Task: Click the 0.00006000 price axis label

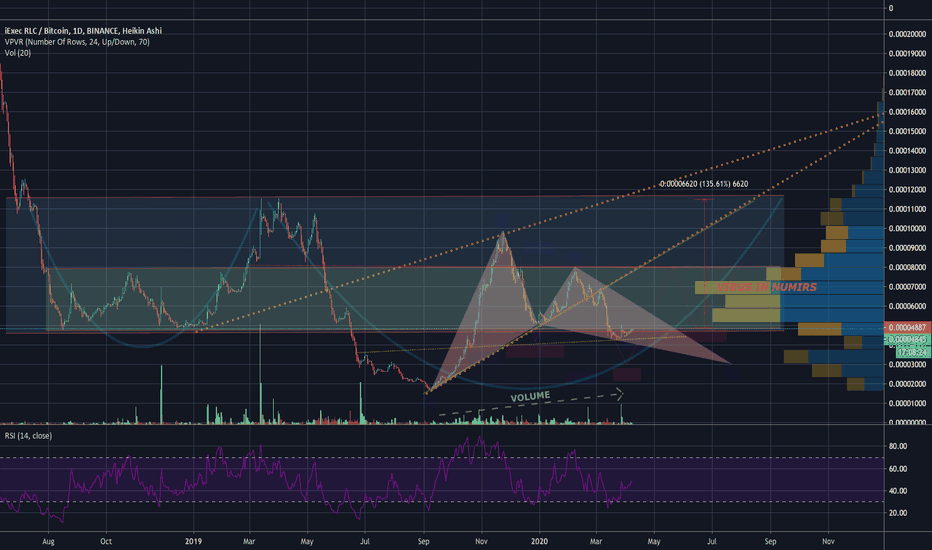Action: coord(907,306)
